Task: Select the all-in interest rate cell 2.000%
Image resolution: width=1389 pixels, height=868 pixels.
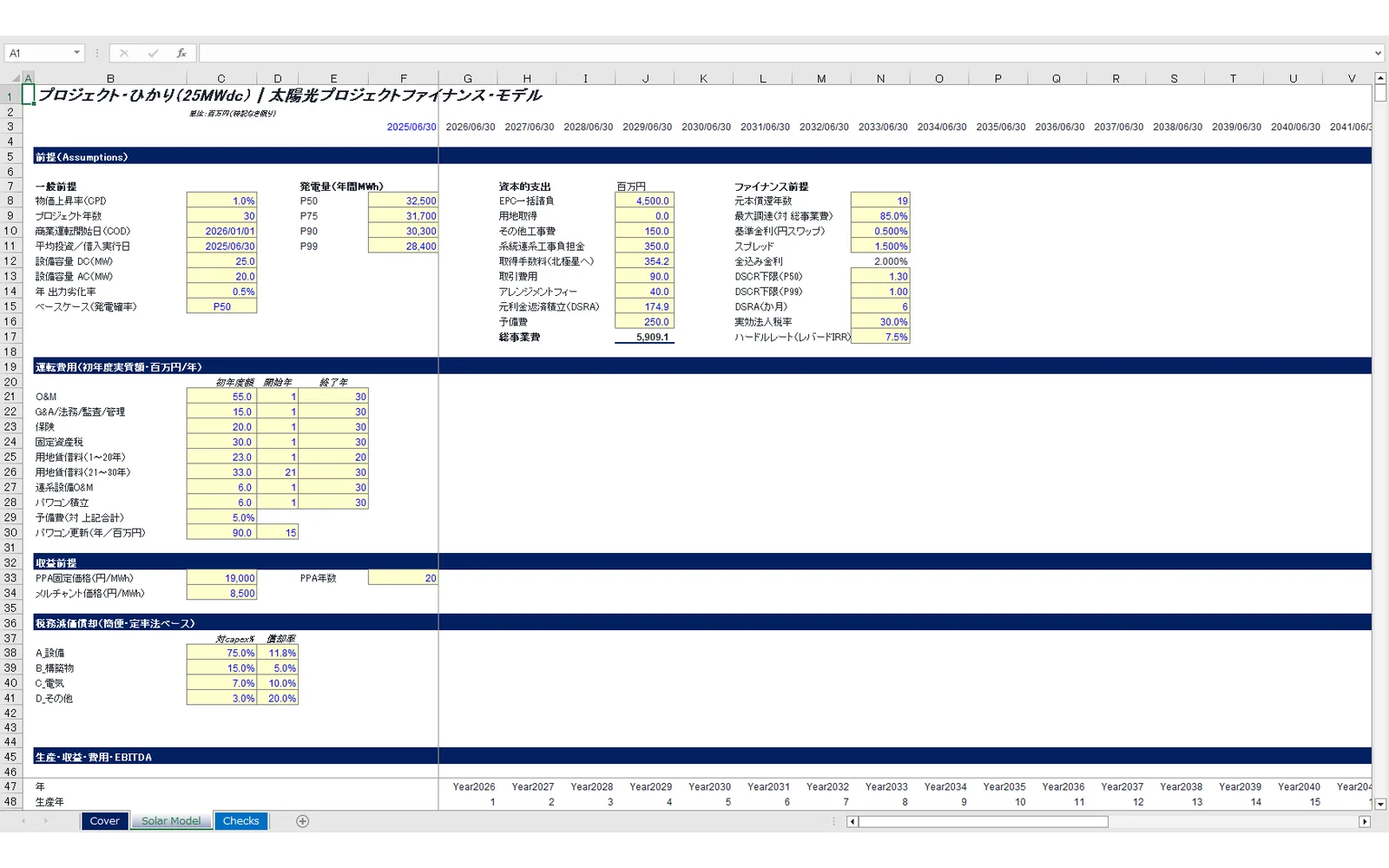Action: (880, 262)
